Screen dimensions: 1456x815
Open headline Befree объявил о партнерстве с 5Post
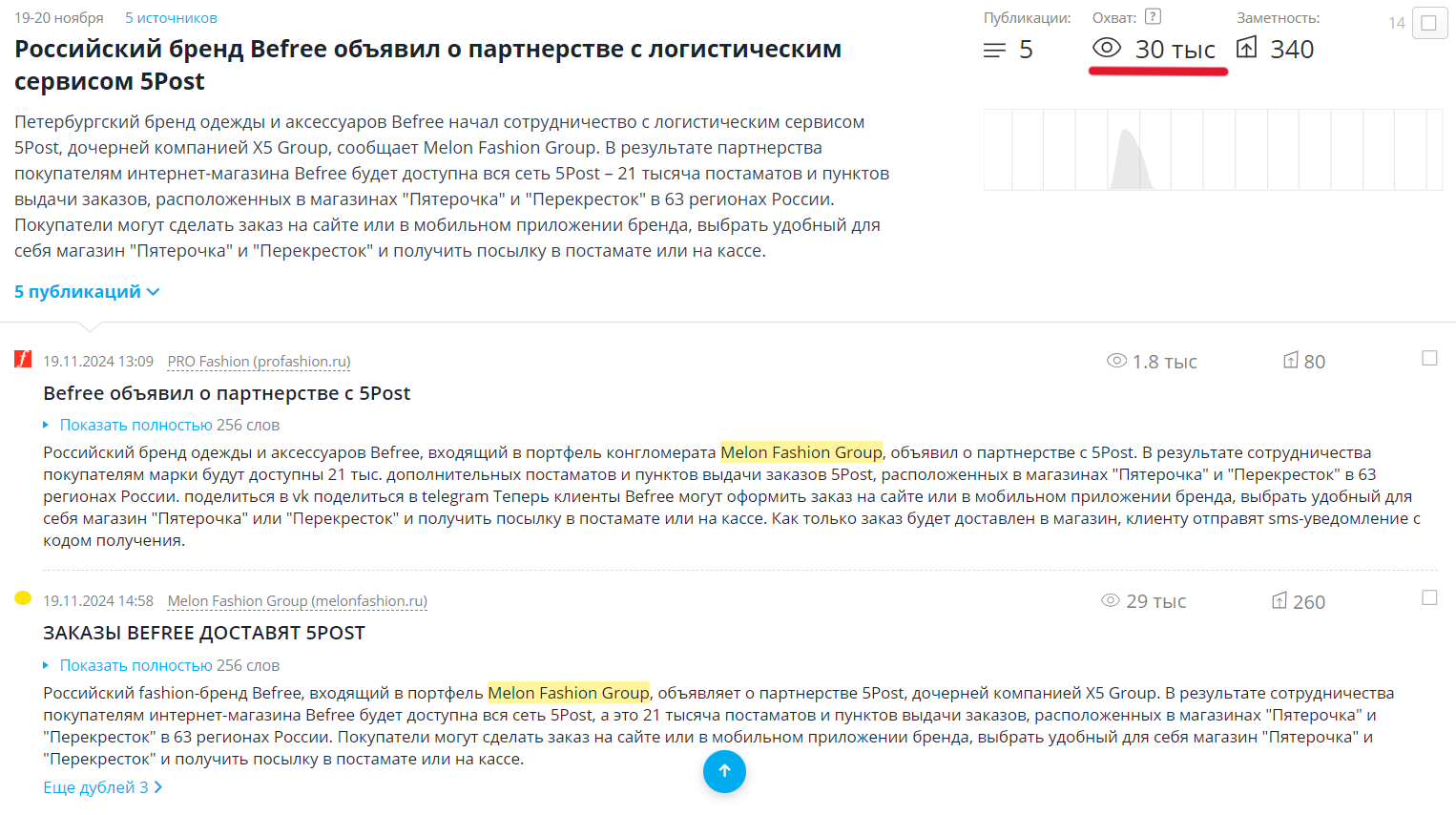pyautogui.click(x=227, y=393)
